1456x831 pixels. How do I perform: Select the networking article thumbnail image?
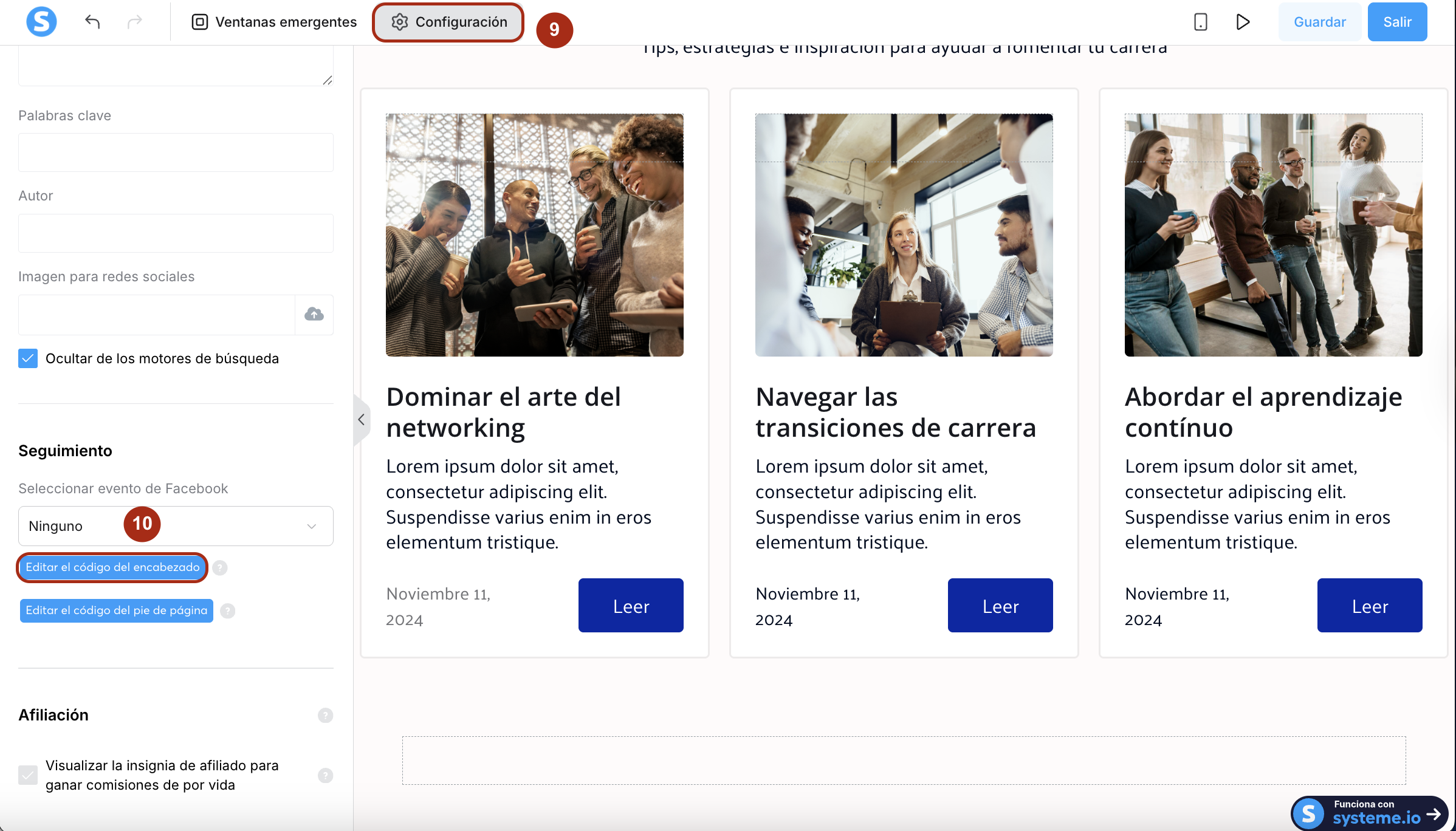(534, 235)
